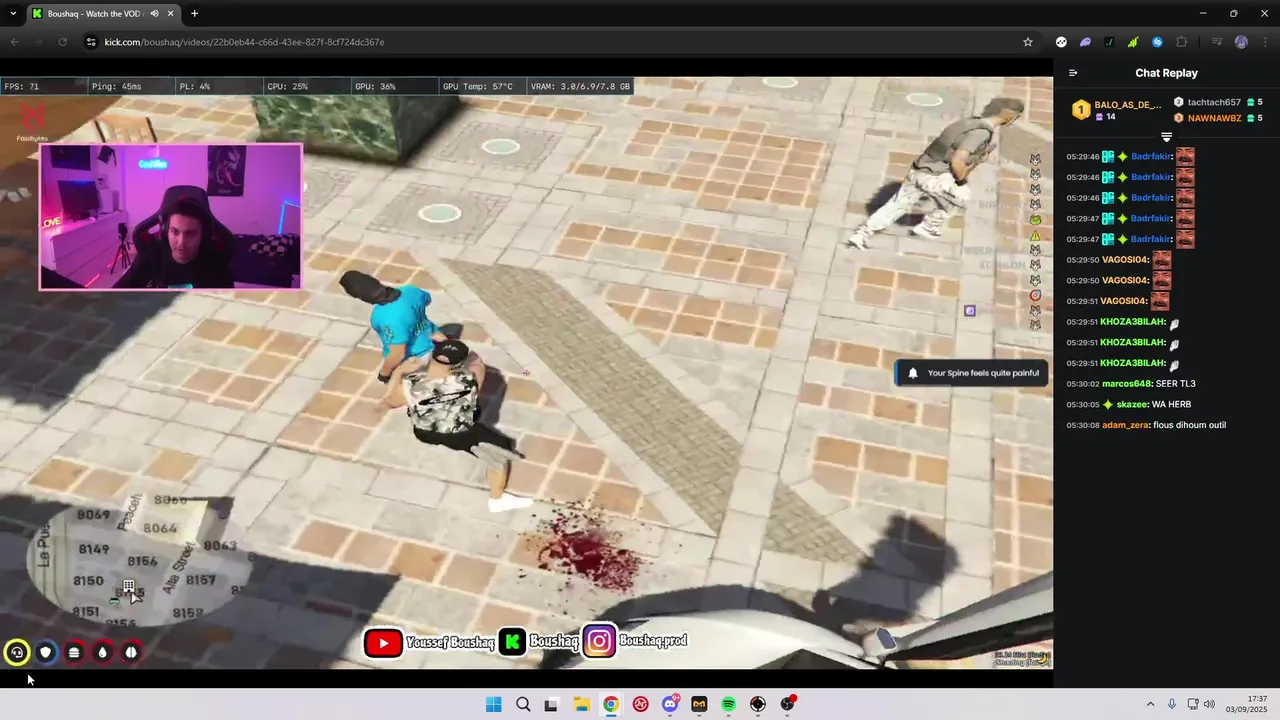This screenshot has width=1280, height=720.
Task: Open the purple extension icon in the toolbar
Action: point(1085,42)
